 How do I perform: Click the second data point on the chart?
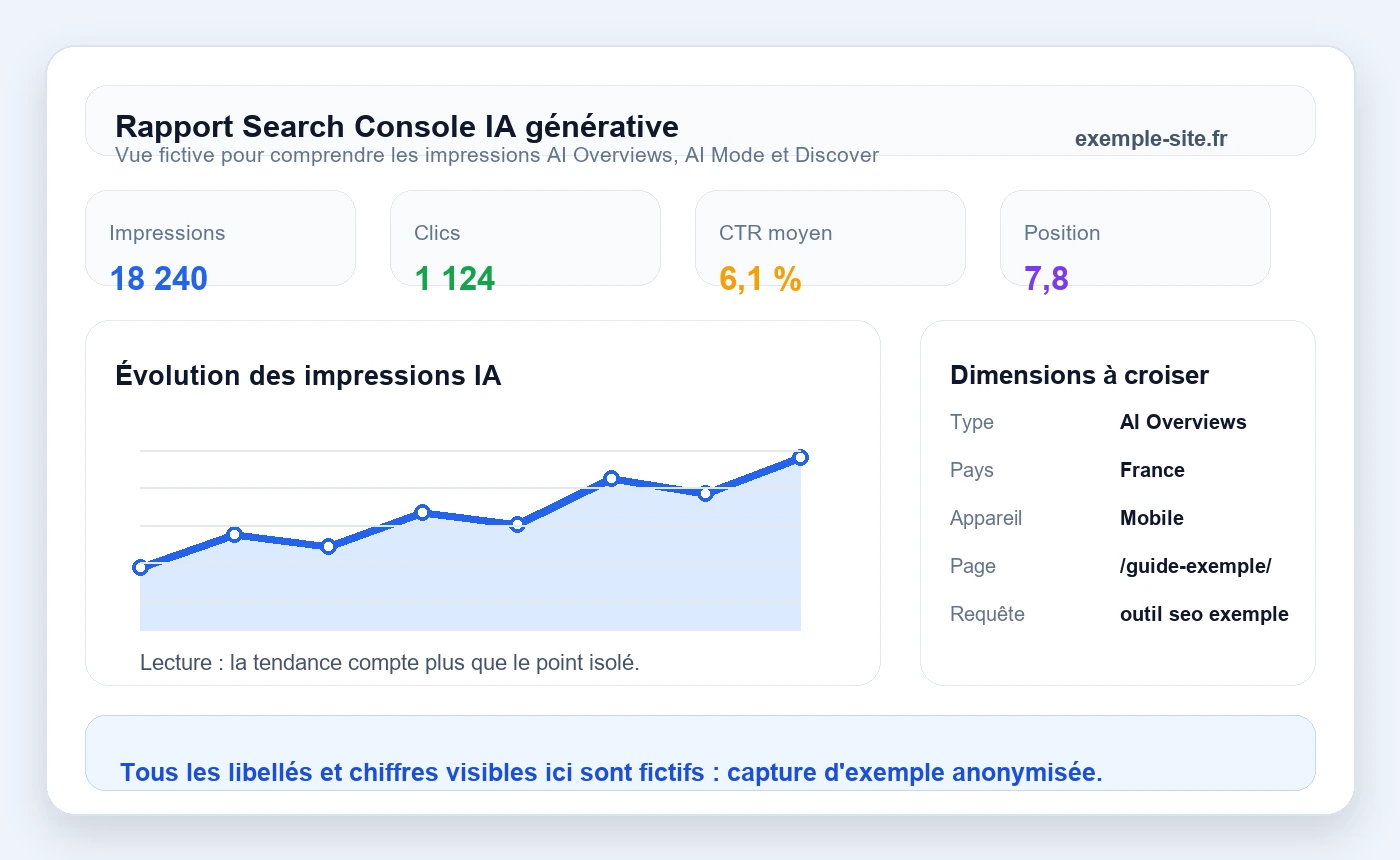234,534
